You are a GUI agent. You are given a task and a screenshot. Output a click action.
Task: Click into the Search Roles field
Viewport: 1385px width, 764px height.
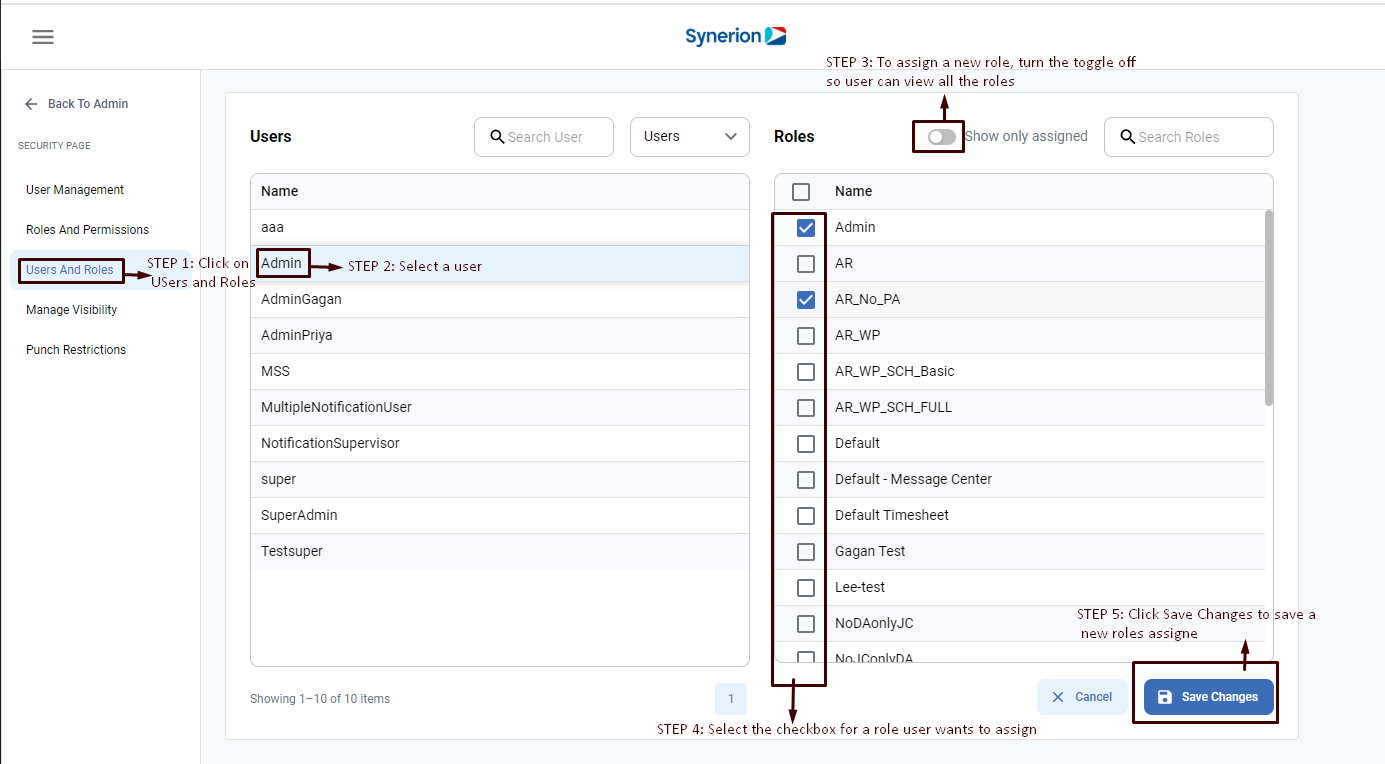1189,137
